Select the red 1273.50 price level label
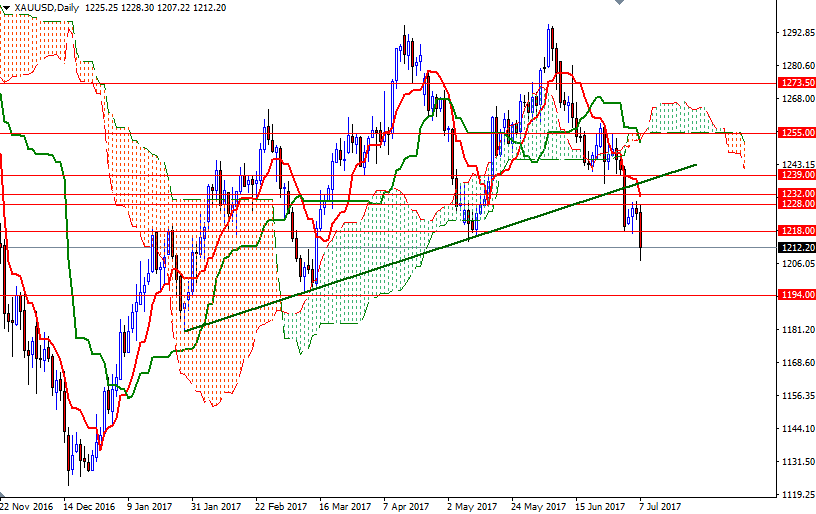The width and height of the screenshot is (816, 514). tap(796, 83)
